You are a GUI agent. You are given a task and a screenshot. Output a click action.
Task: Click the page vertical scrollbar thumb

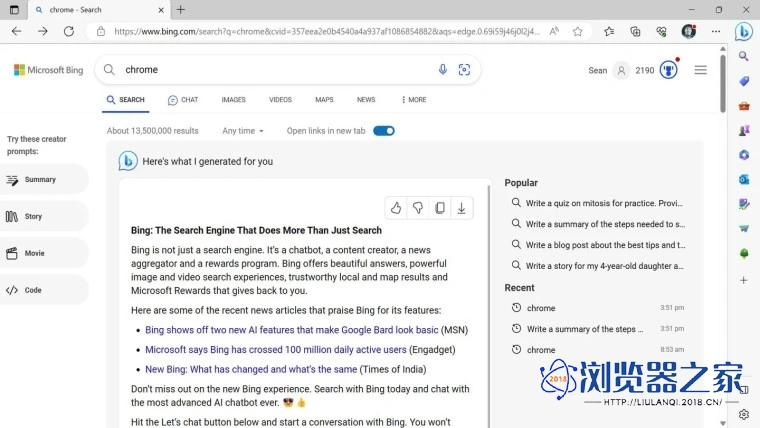point(723,83)
